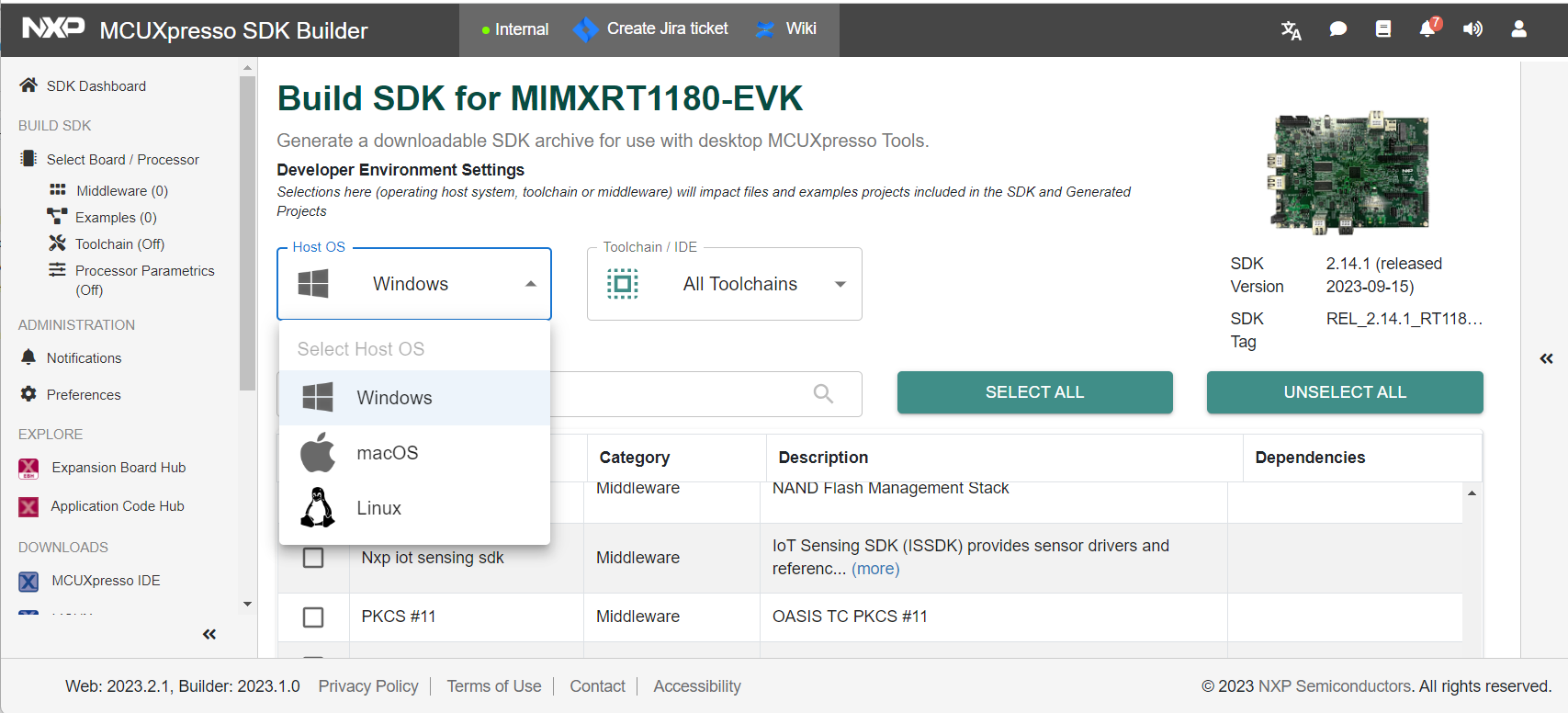The width and height of the screenshot is (1568, 713).
Task: Click the Examples hierarchy icon
Action: 57,217
